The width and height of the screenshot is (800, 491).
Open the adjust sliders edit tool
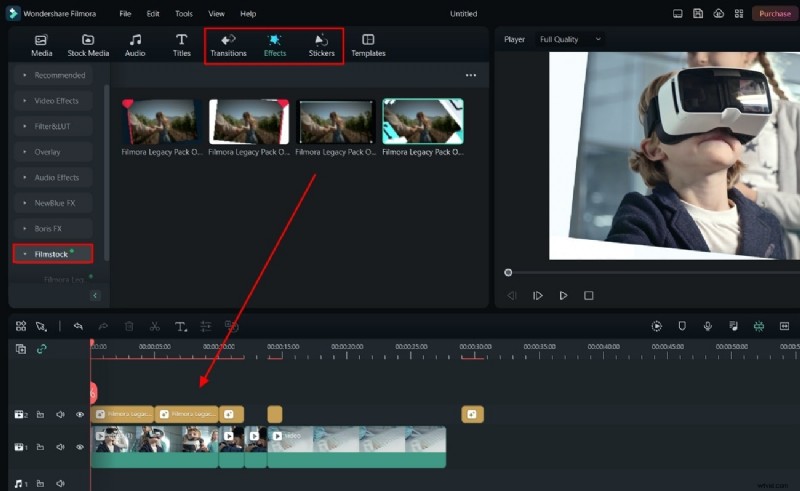pos(206,326)
